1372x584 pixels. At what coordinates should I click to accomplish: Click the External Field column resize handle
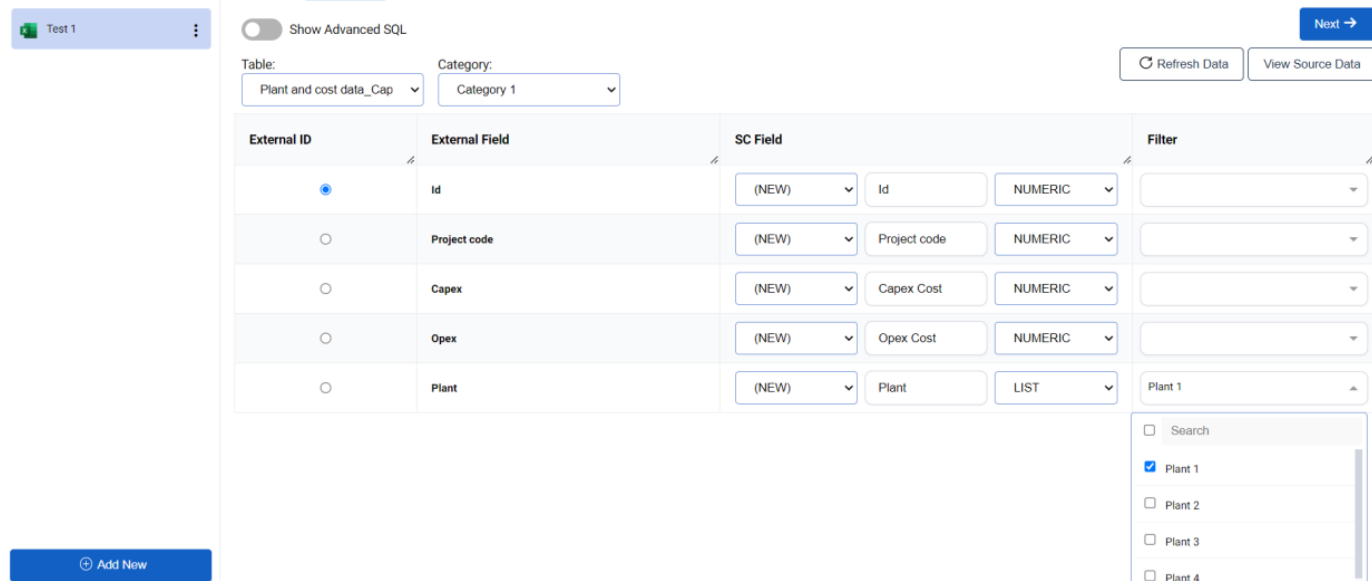(x=713, y=160)
